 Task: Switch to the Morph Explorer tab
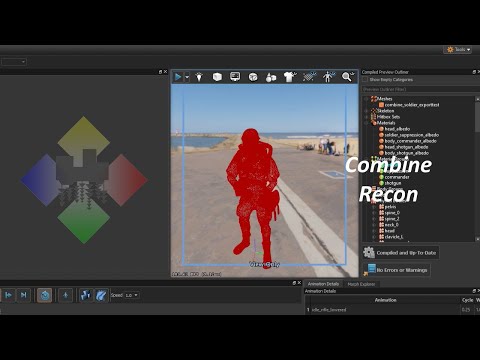coord(361,284)
